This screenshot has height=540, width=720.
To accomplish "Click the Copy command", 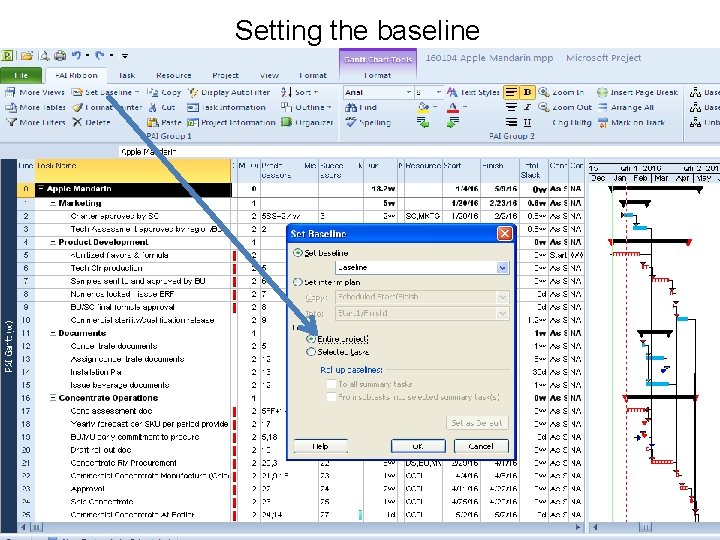I will click(164, 92).
